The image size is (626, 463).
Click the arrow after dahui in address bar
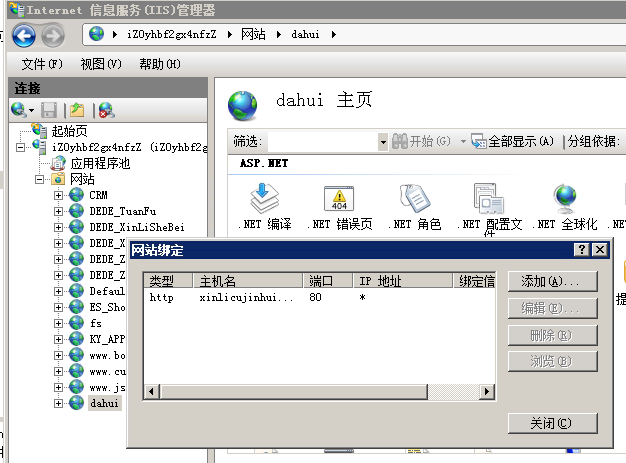pyautogui.click(x=334, y=35)
